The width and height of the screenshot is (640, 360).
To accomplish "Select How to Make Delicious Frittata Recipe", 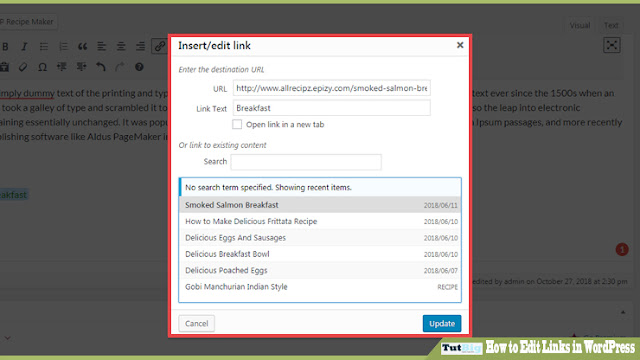I will pos(320,221).
